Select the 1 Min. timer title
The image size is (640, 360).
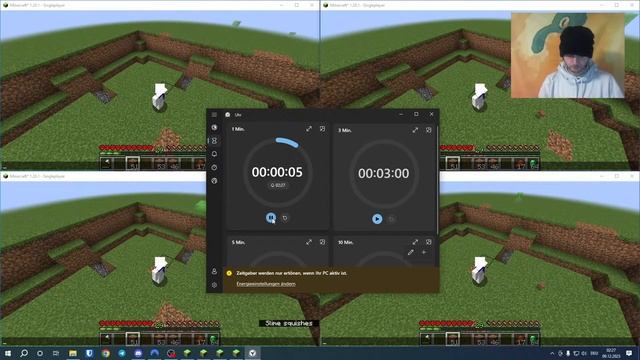click(x=238, y=129)
